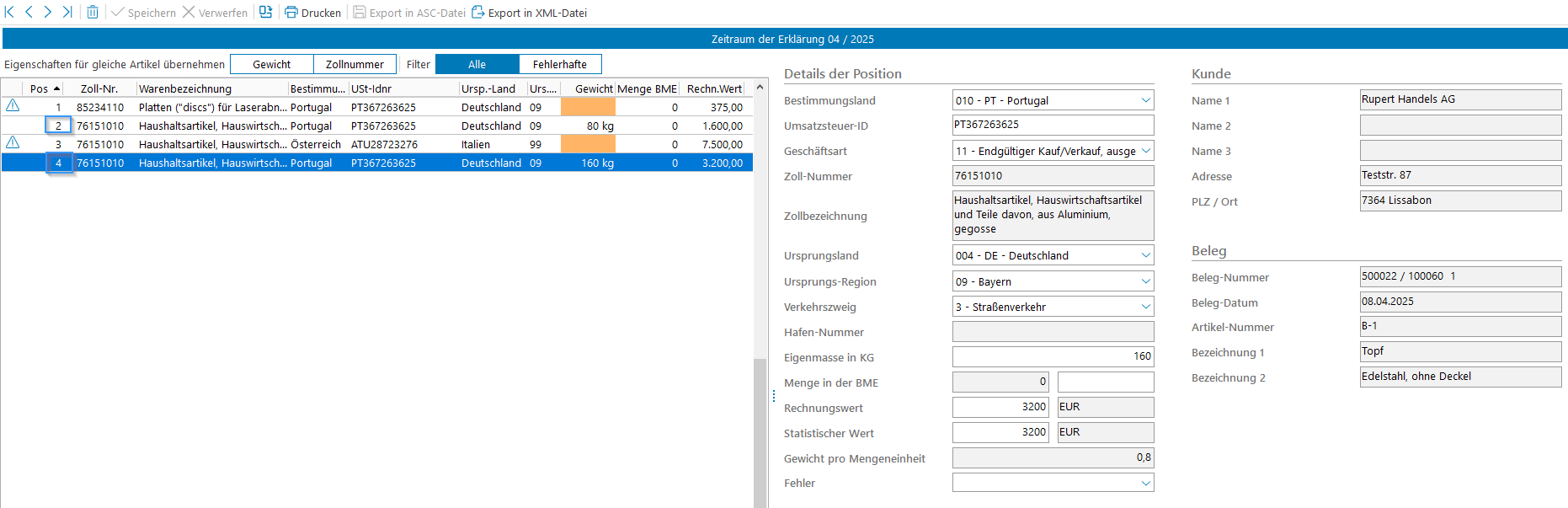Jump to the first record arrow
Viewport: 1568px width, 508px height.
[9, 12]
